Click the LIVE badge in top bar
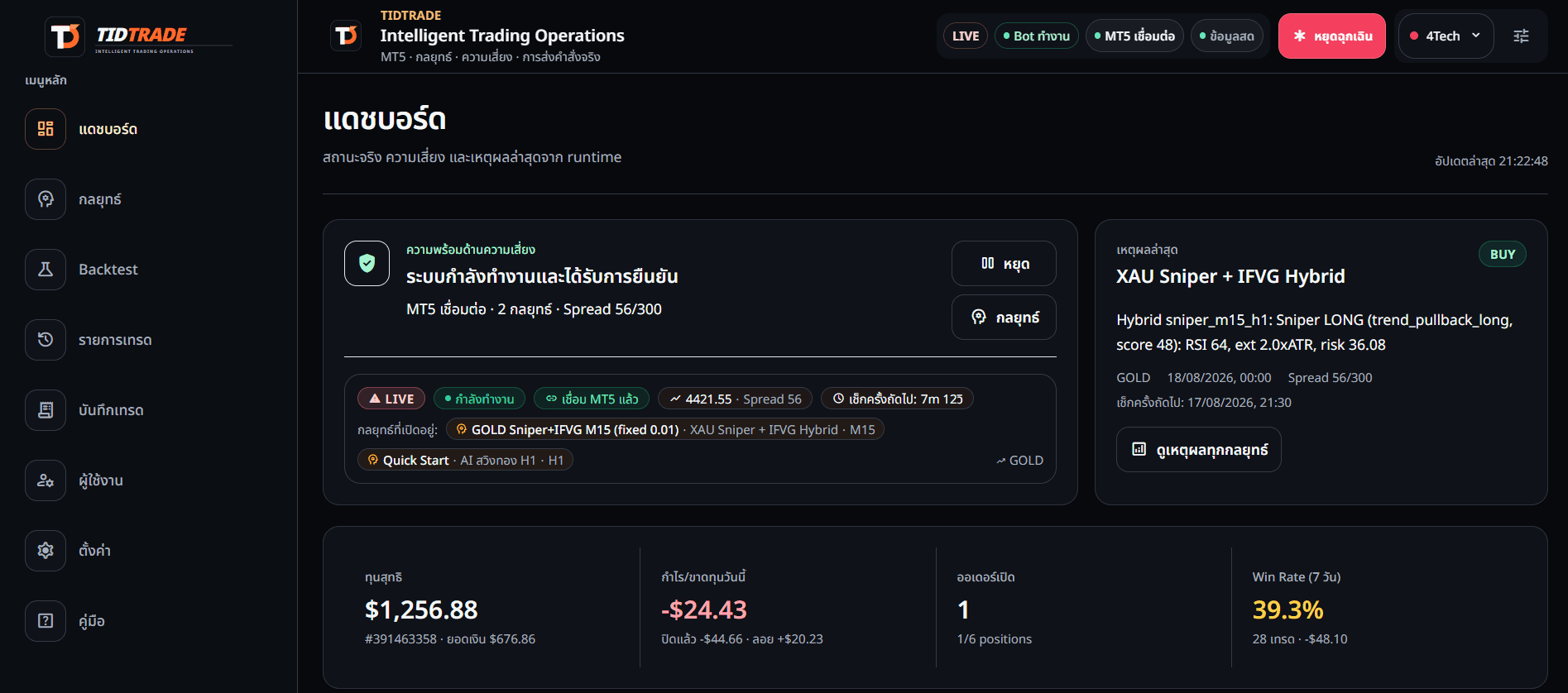The image size is (1568, 693). click(x=966, y=36)
